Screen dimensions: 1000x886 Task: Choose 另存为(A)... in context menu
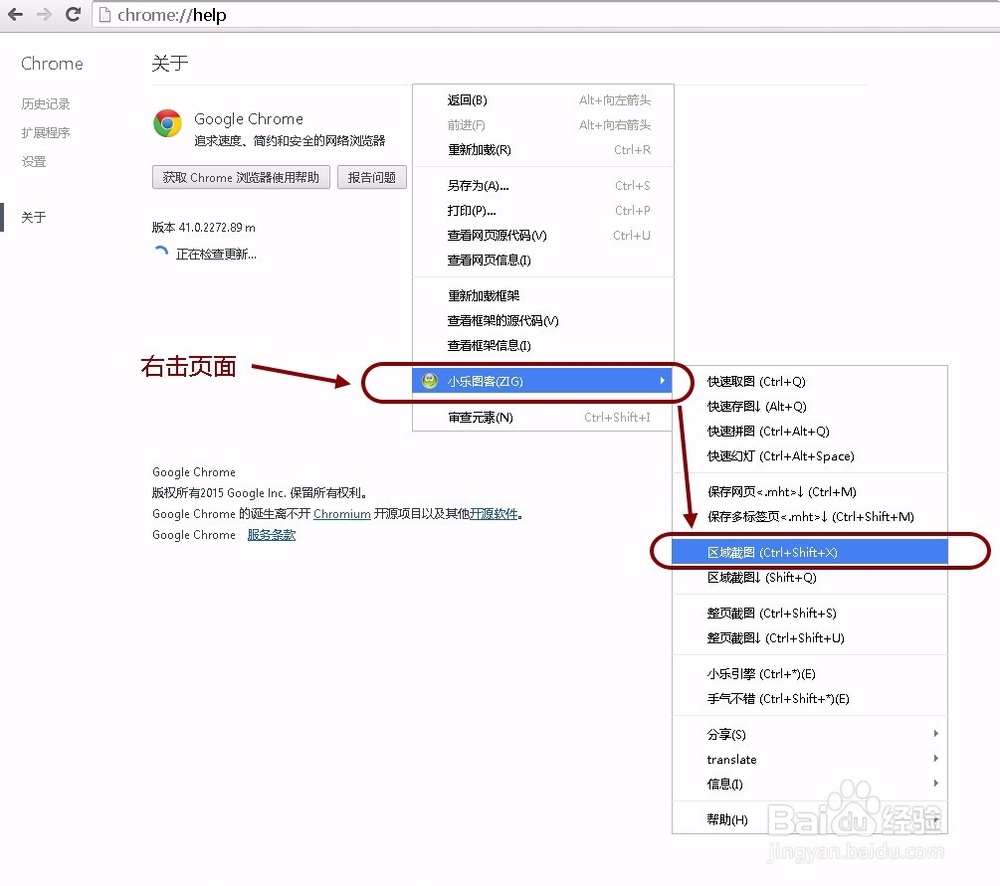tap(543, 186)
